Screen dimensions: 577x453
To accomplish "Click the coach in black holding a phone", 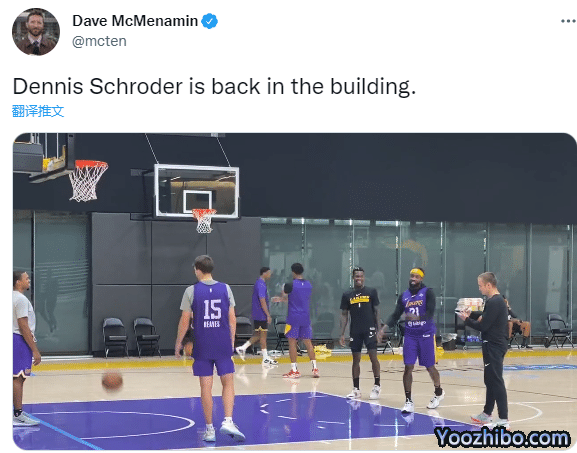I will [x=486, y=348].
